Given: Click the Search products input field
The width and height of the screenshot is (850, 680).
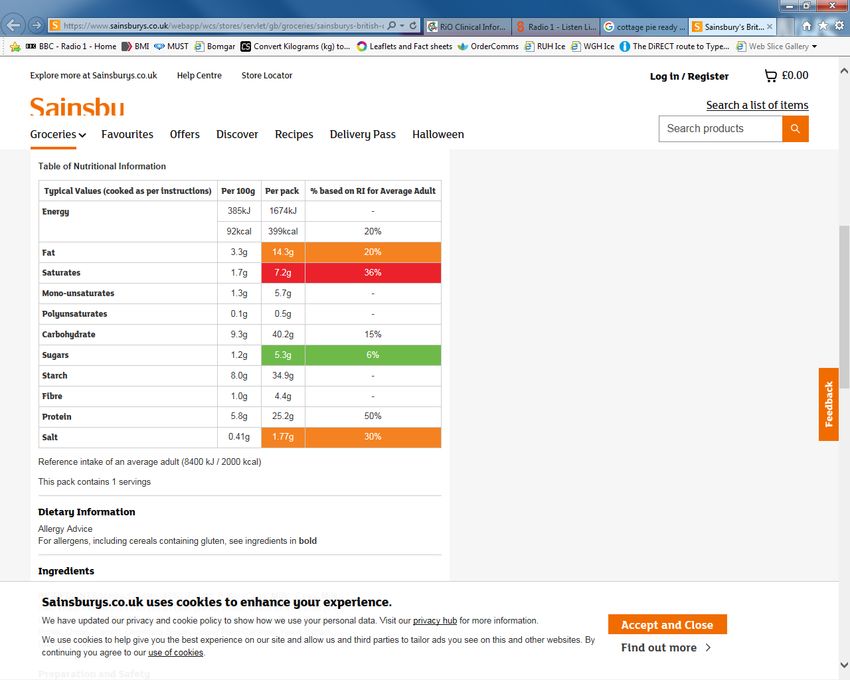Looking at the screenshot, I should pos(720,129).
